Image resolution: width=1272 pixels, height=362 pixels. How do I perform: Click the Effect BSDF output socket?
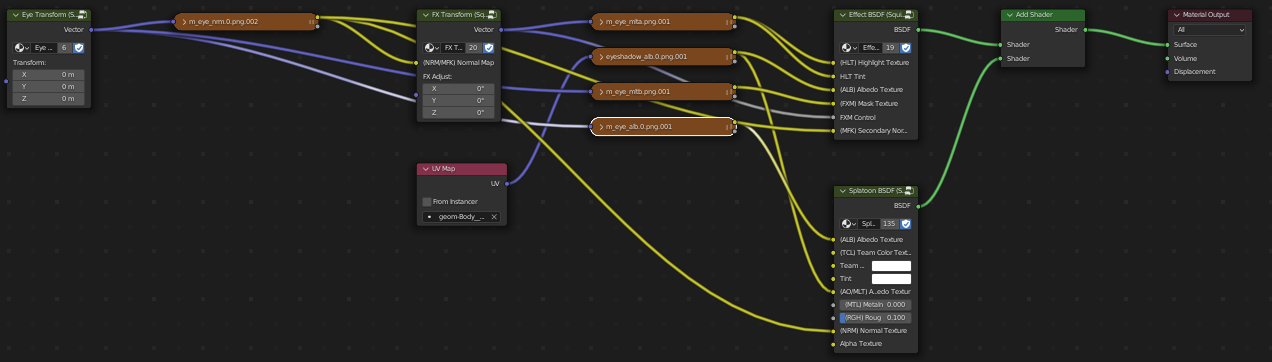919,30
